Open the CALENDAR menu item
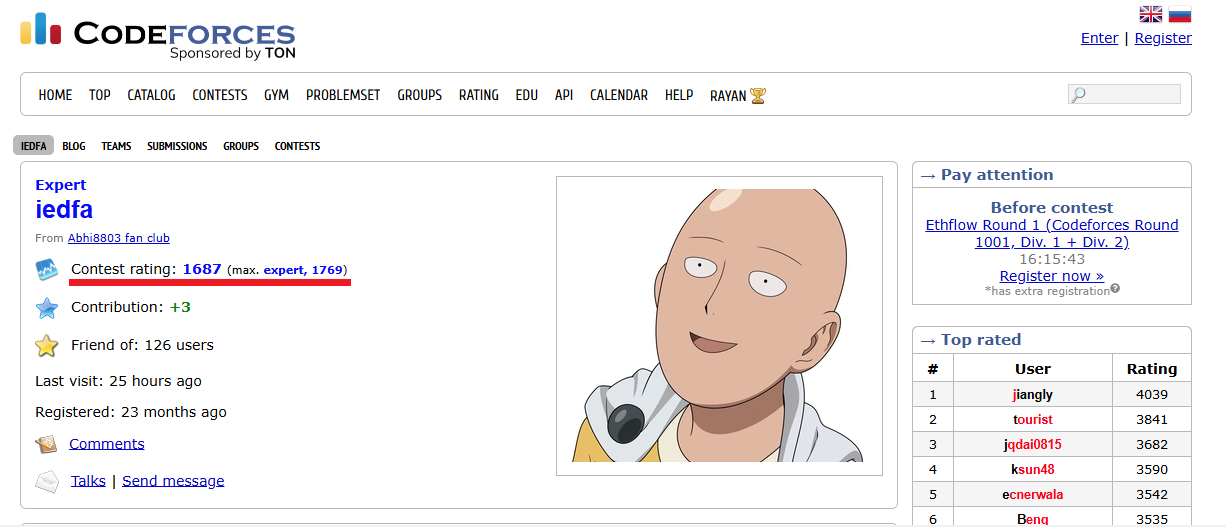The height and width of the screenshot is (527, 1226). (x=619, y=95)
